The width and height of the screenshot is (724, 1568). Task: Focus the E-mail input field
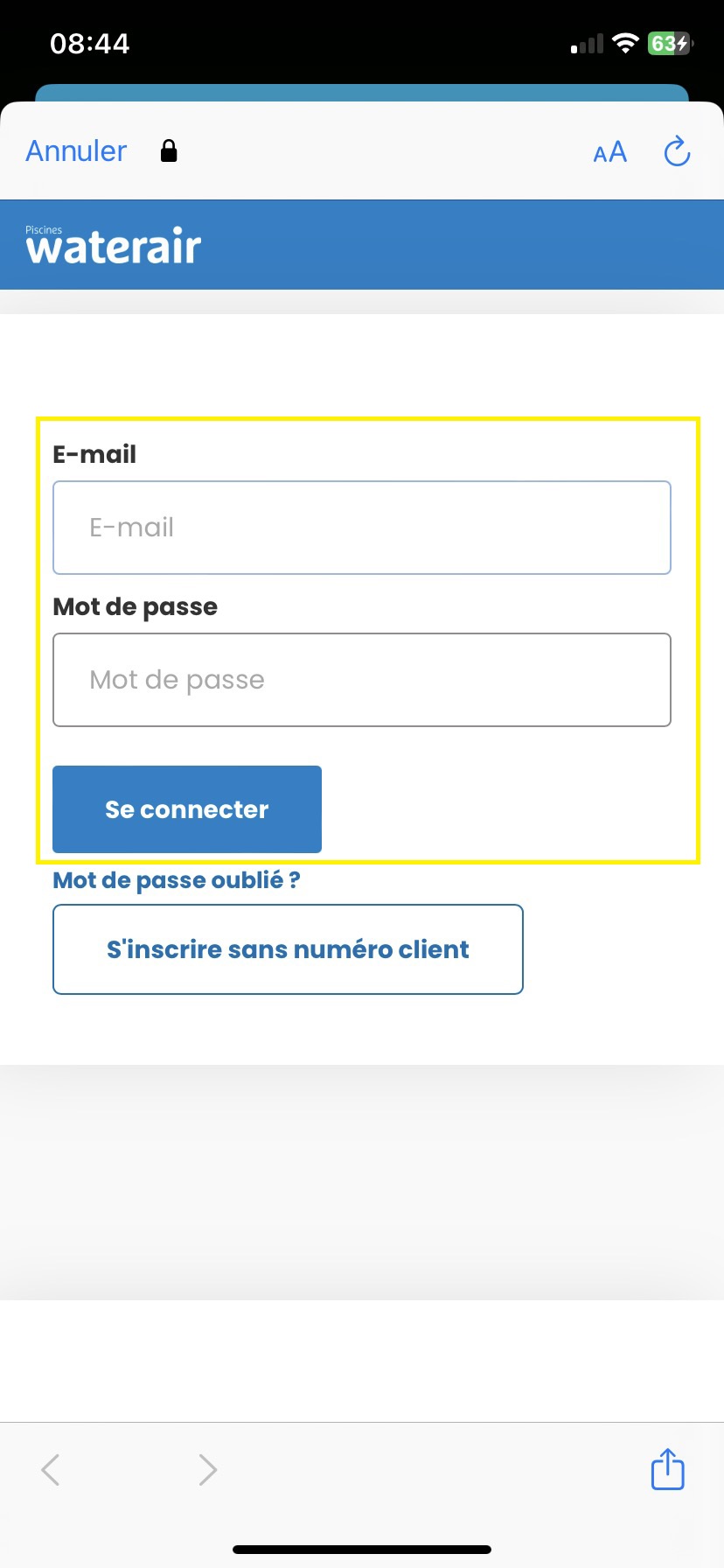[x=362, y=528]
